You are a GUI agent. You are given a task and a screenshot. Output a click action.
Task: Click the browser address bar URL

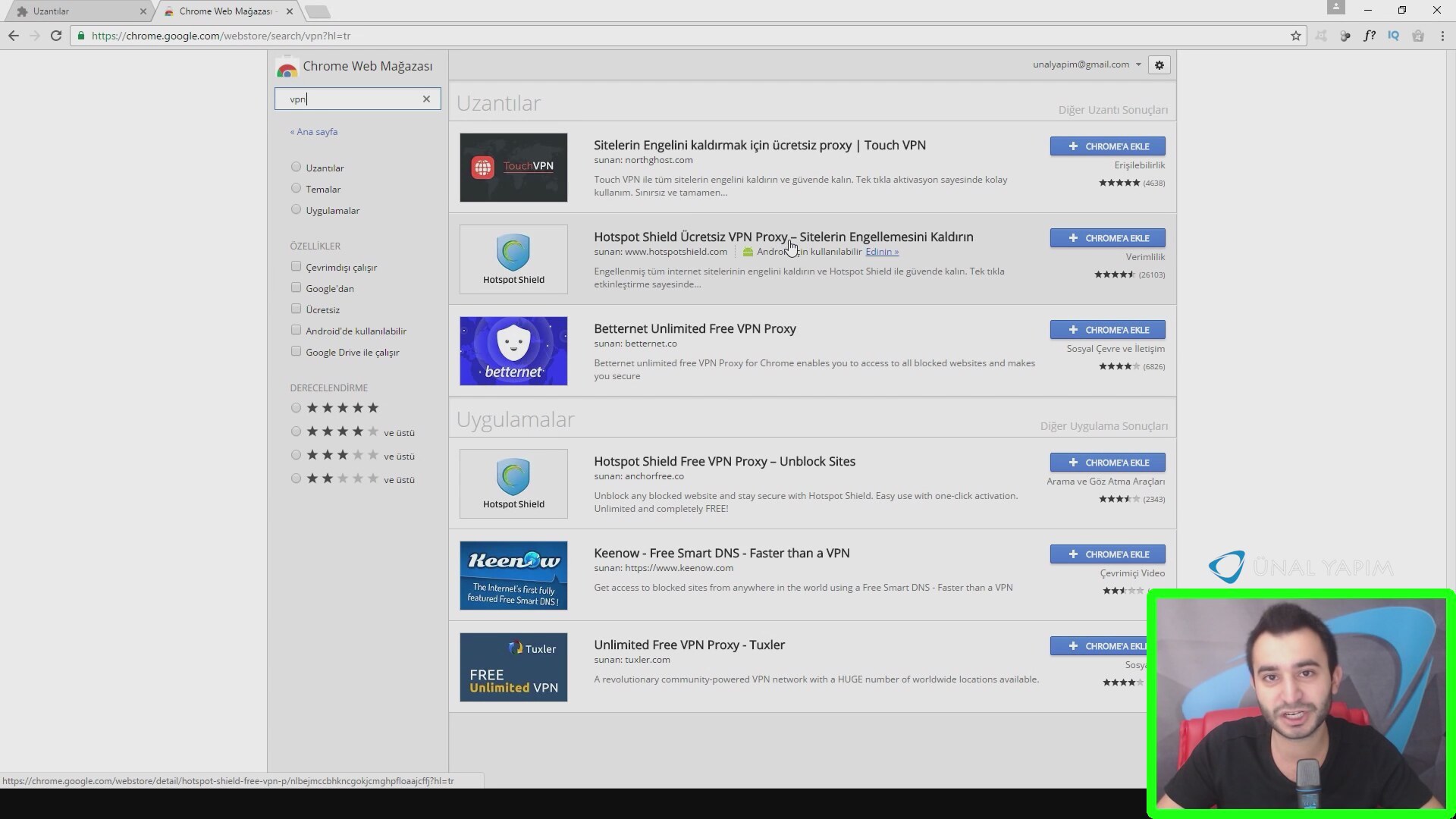[221, 36]
